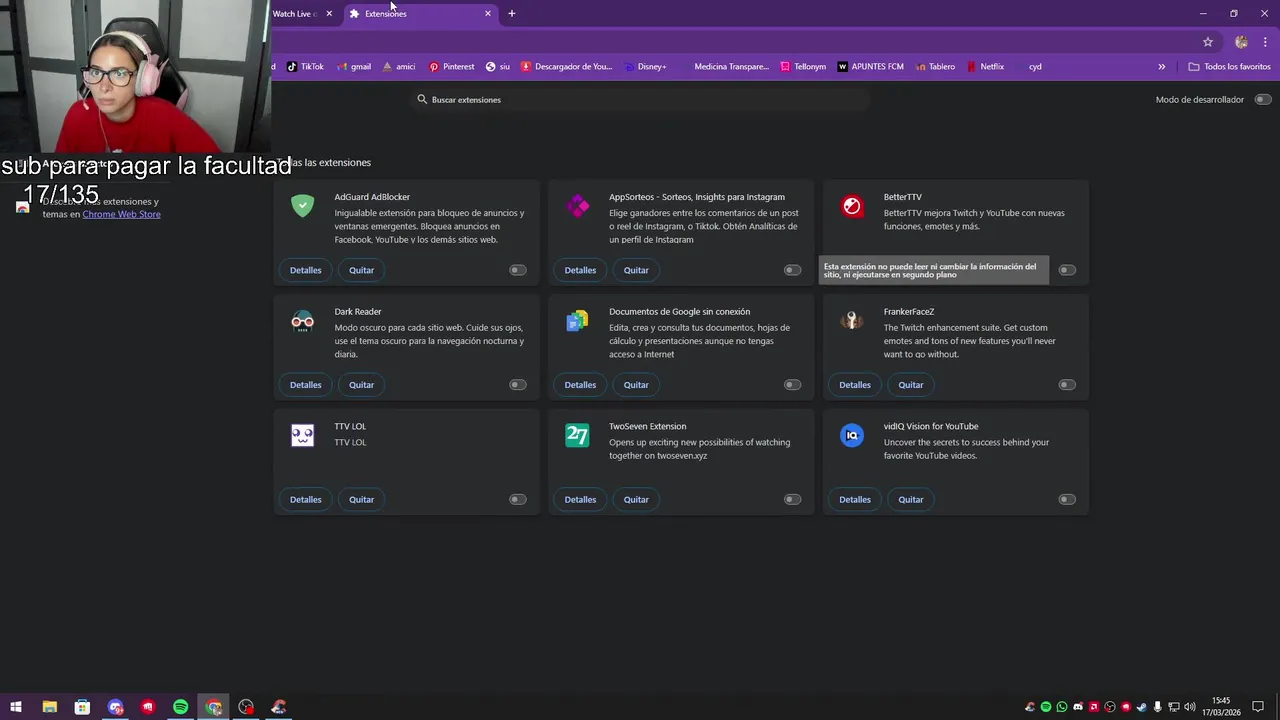1280x720 pixels.
Task: Open Detalles for FrankerFaceZ
Action: coord(855,385)
